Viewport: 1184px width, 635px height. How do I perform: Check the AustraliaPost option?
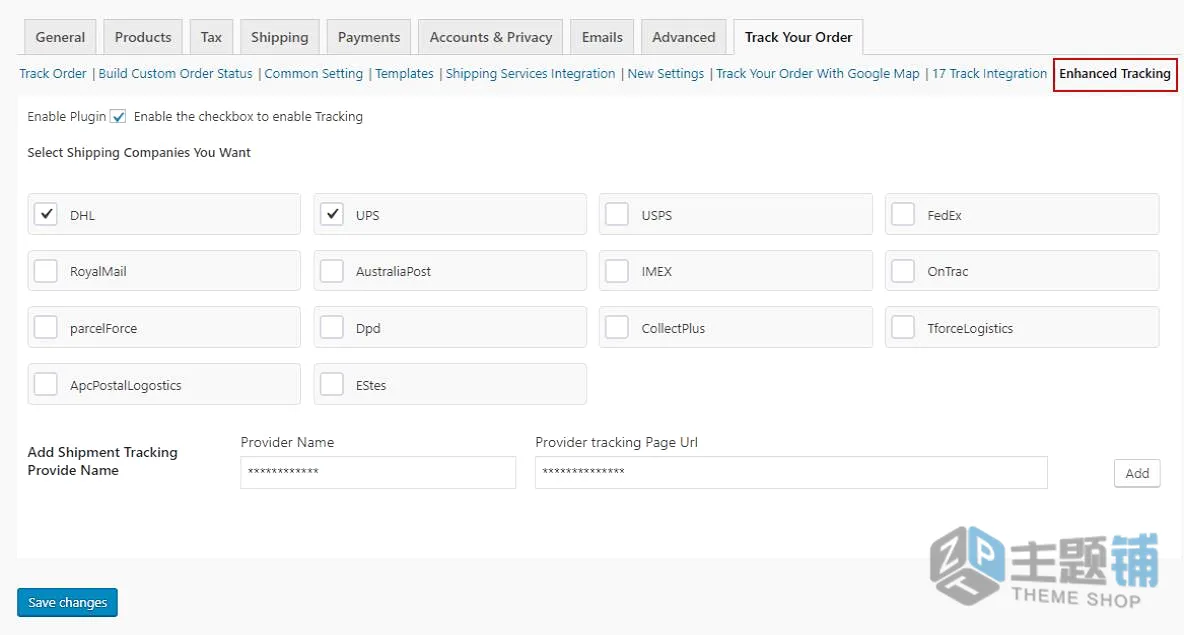click(x=331, y=271)
